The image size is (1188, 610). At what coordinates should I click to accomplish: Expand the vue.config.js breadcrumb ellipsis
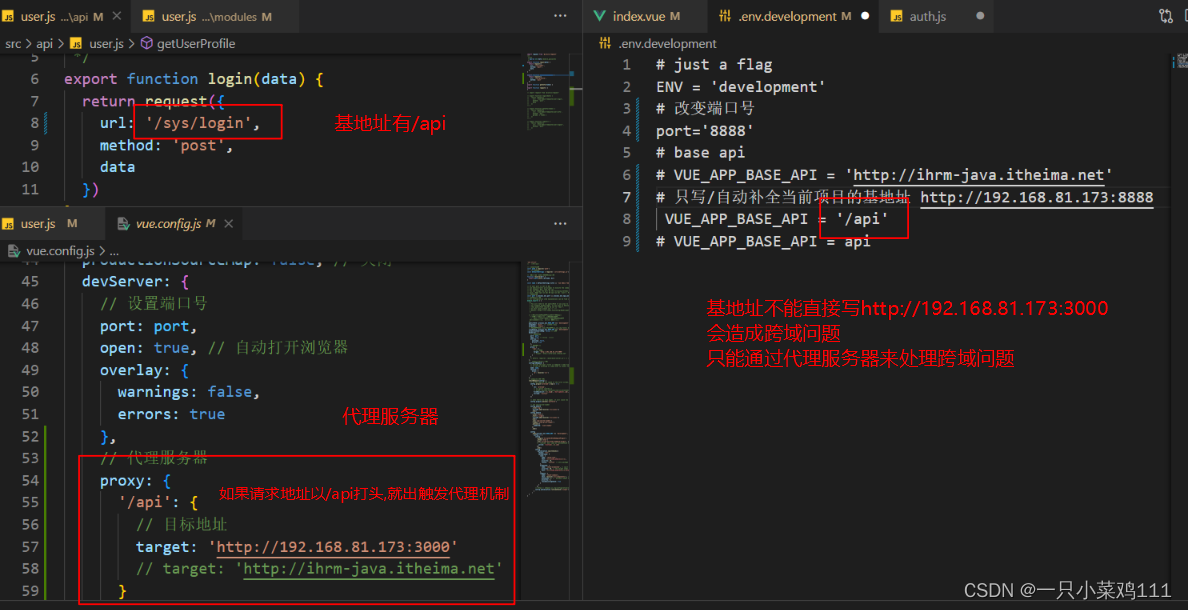pos(114,250)
